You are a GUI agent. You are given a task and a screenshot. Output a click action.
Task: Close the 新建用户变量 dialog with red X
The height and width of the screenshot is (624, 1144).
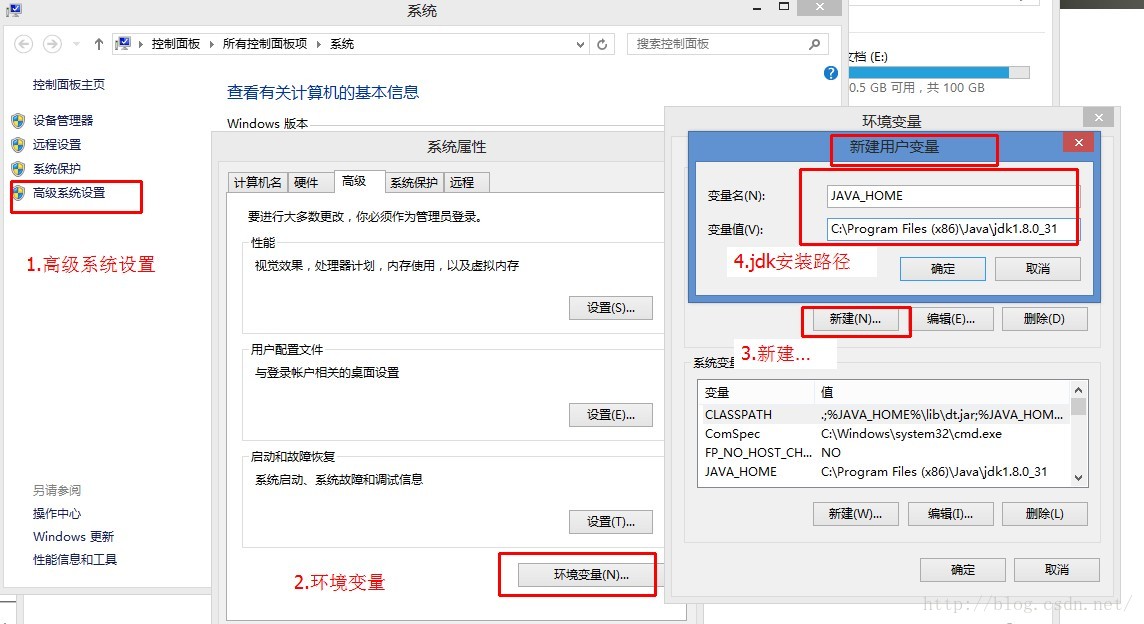click(1078, 142)
